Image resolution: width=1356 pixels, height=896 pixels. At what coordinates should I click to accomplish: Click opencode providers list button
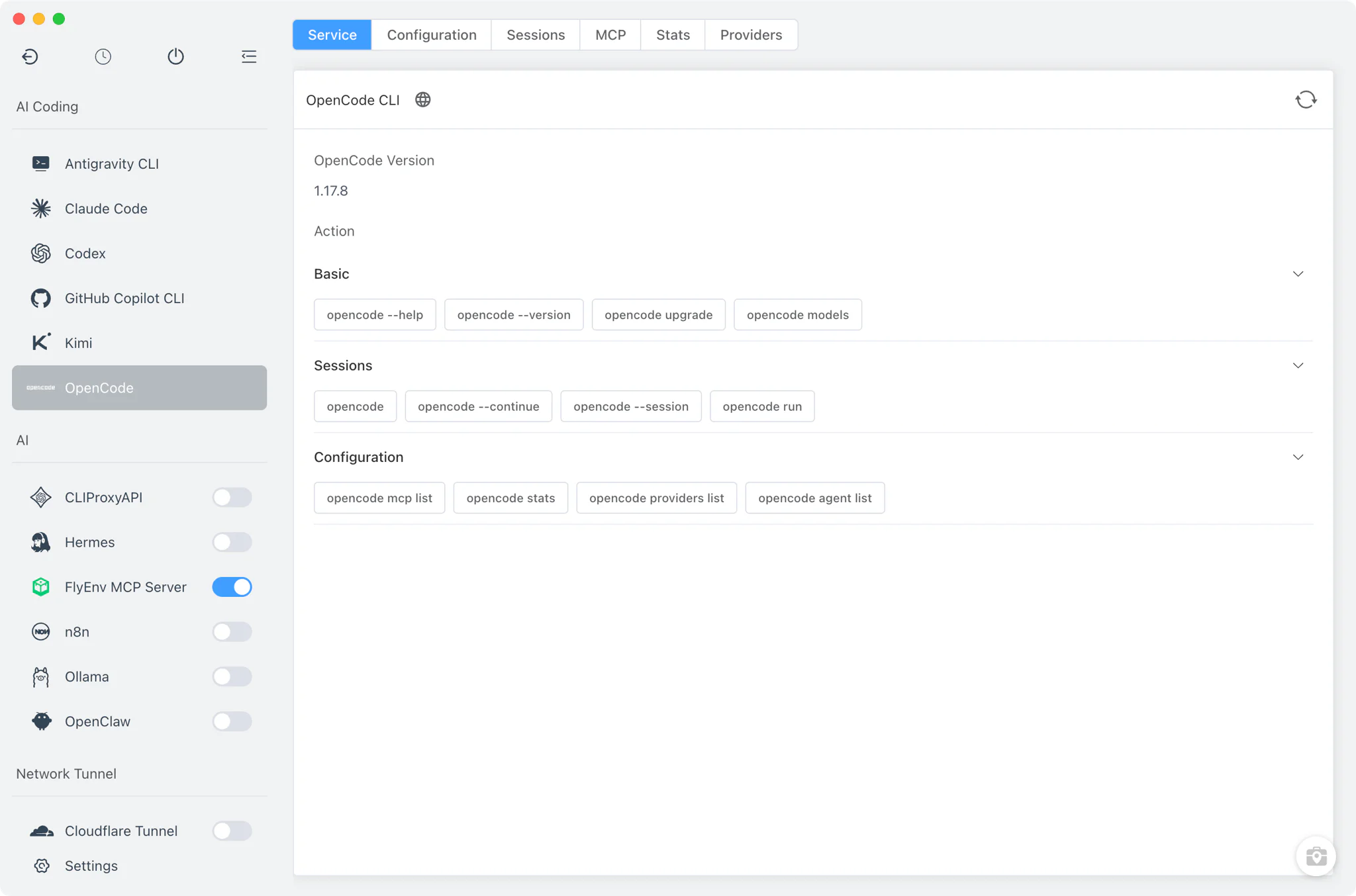point(657,498)
